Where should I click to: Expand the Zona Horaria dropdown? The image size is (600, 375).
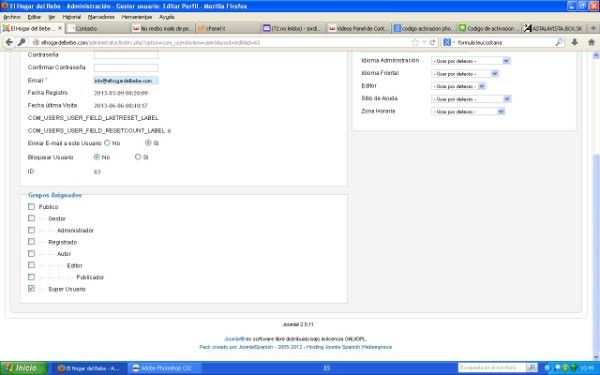(468, 111)
